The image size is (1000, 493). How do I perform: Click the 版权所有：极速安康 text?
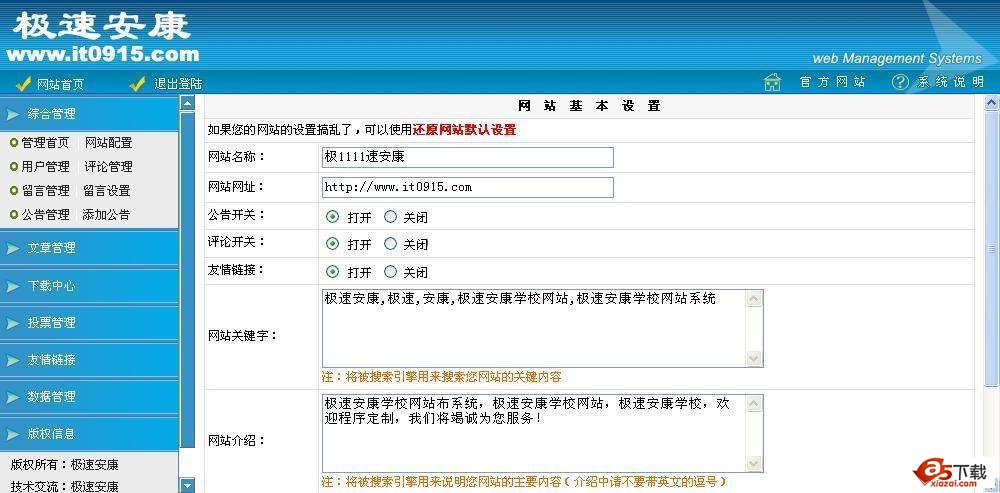click(64, 465)
